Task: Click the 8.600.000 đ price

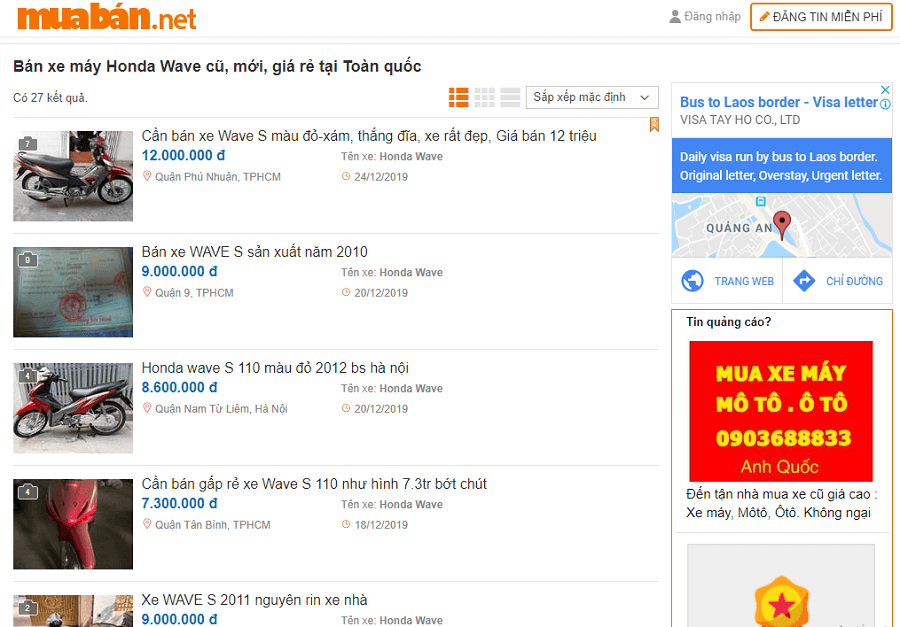Action: click(x=179, y=388)
